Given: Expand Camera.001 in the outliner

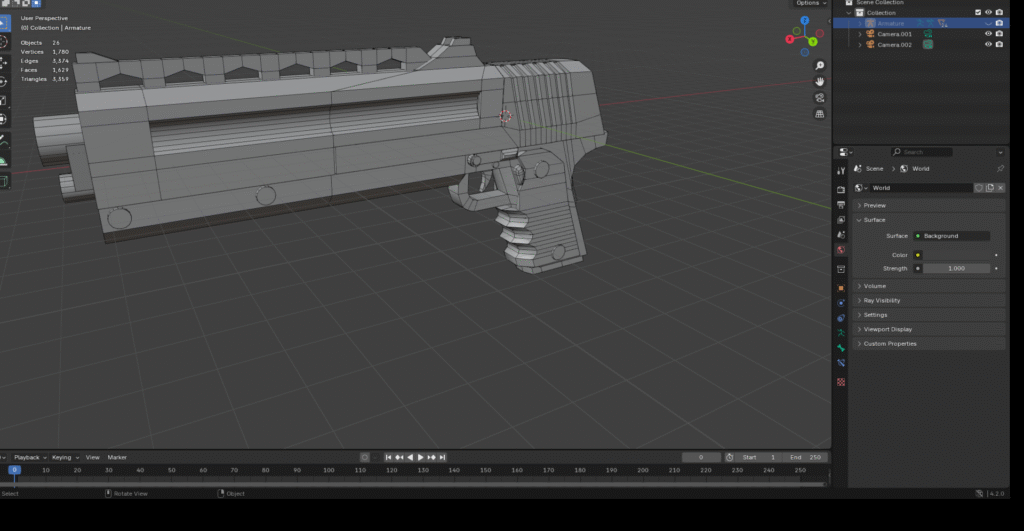Looking at the screenshot, I should [859, 34].
